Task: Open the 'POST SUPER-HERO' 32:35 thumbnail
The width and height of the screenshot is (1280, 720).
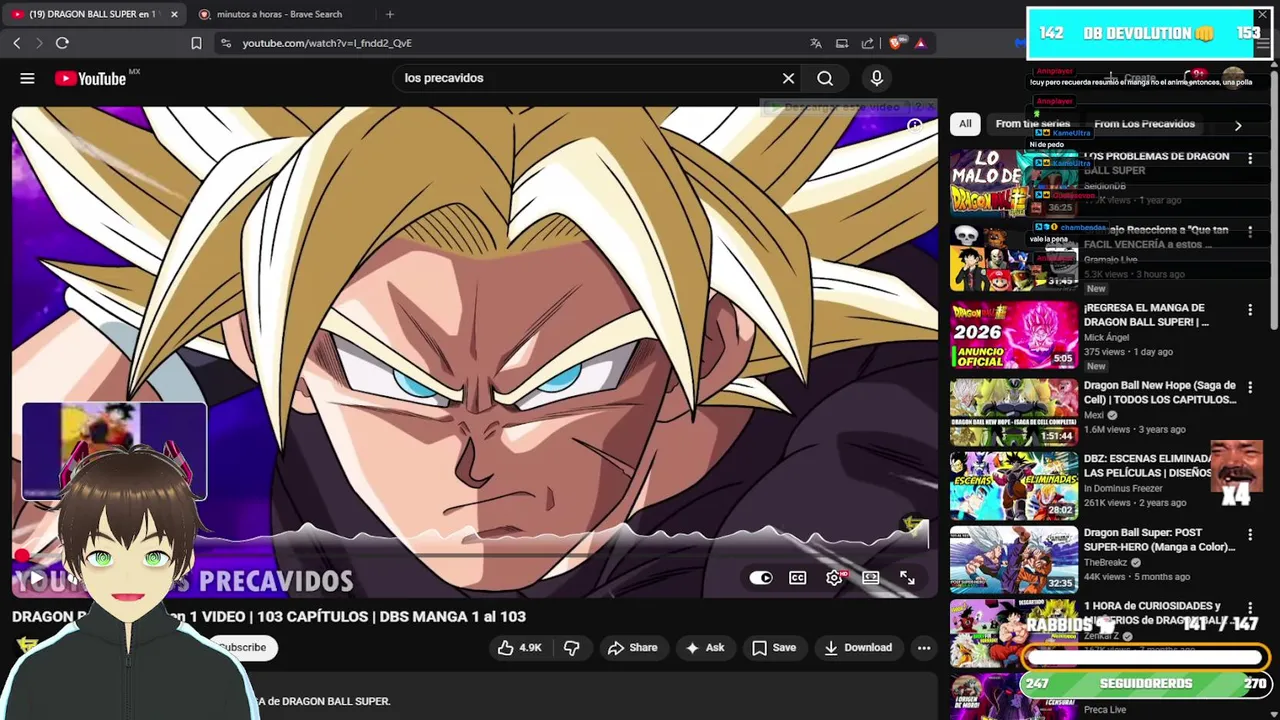Action: tap(1014, 560)
